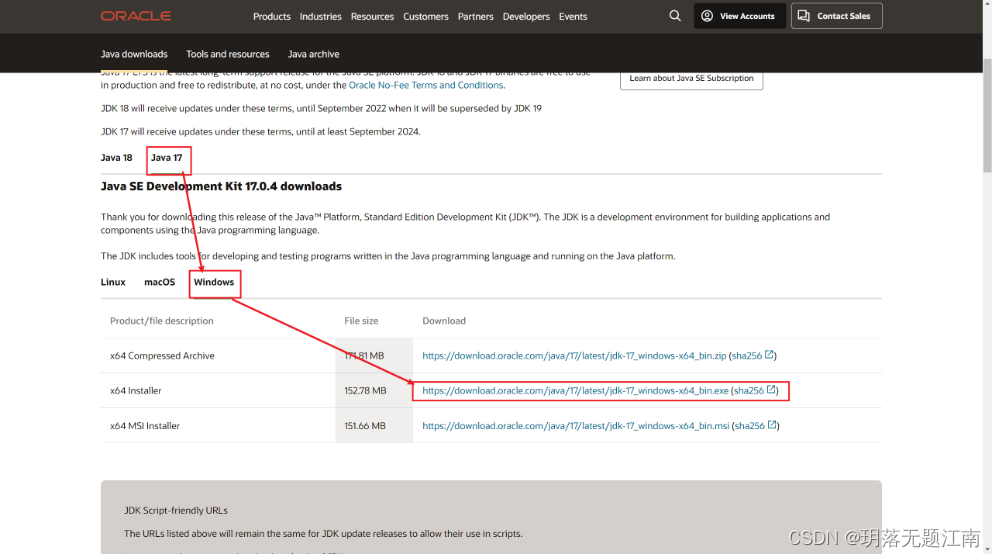Image resolution: width=996 pixels, height=557 pixels.
Task: Click the 'File size' column header
Action: tap(361, 321)
